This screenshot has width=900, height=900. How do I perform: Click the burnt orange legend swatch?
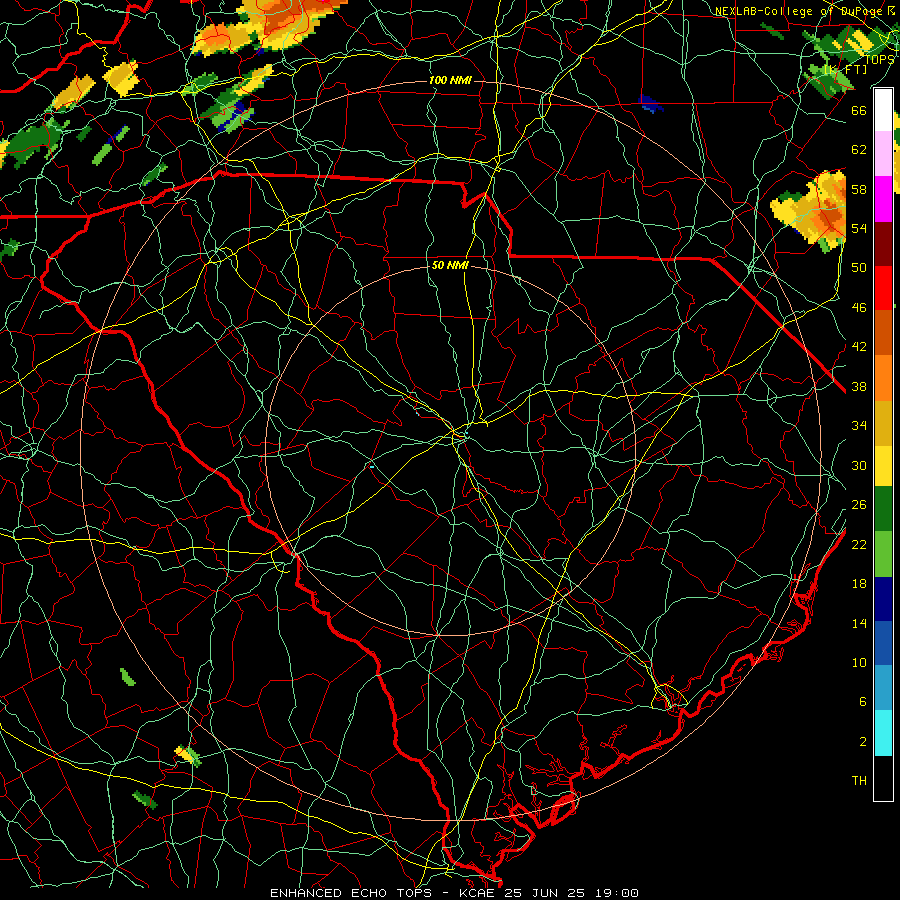click(x=883, y=333)
